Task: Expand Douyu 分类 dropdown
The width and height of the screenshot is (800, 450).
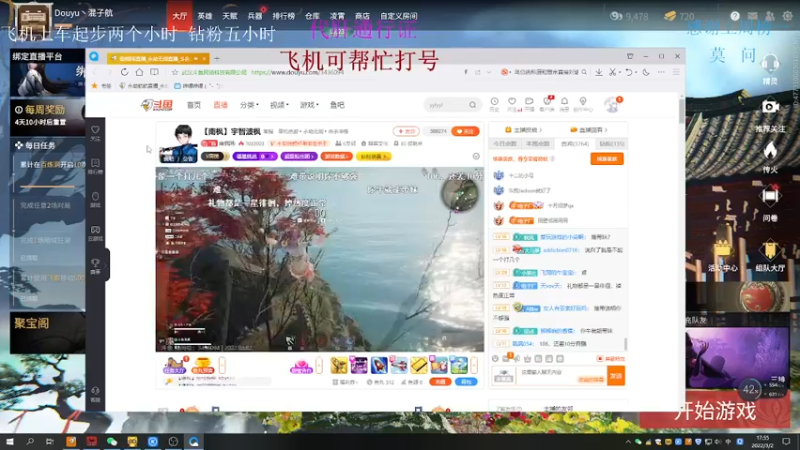Action: tap(249, 105)
